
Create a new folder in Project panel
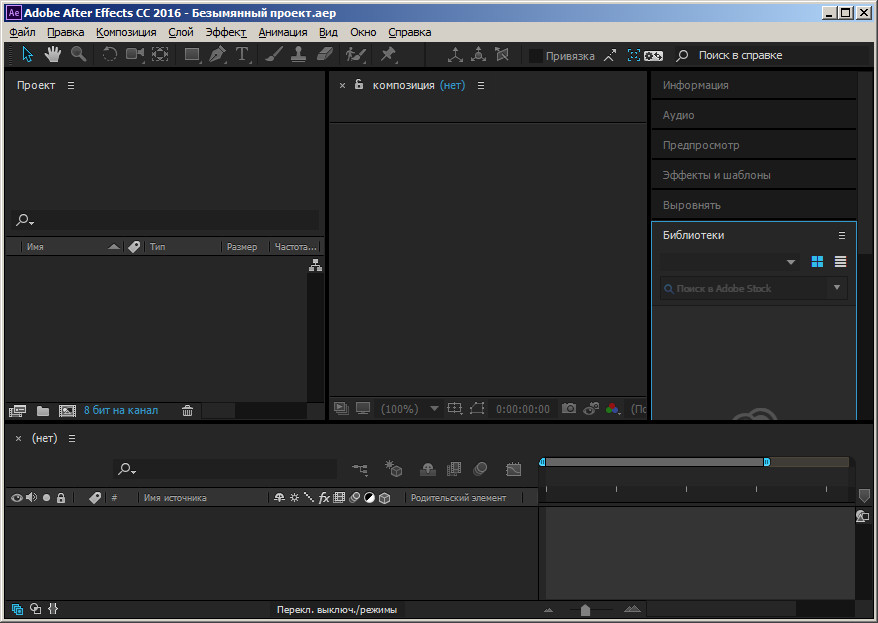pos(43,410)
